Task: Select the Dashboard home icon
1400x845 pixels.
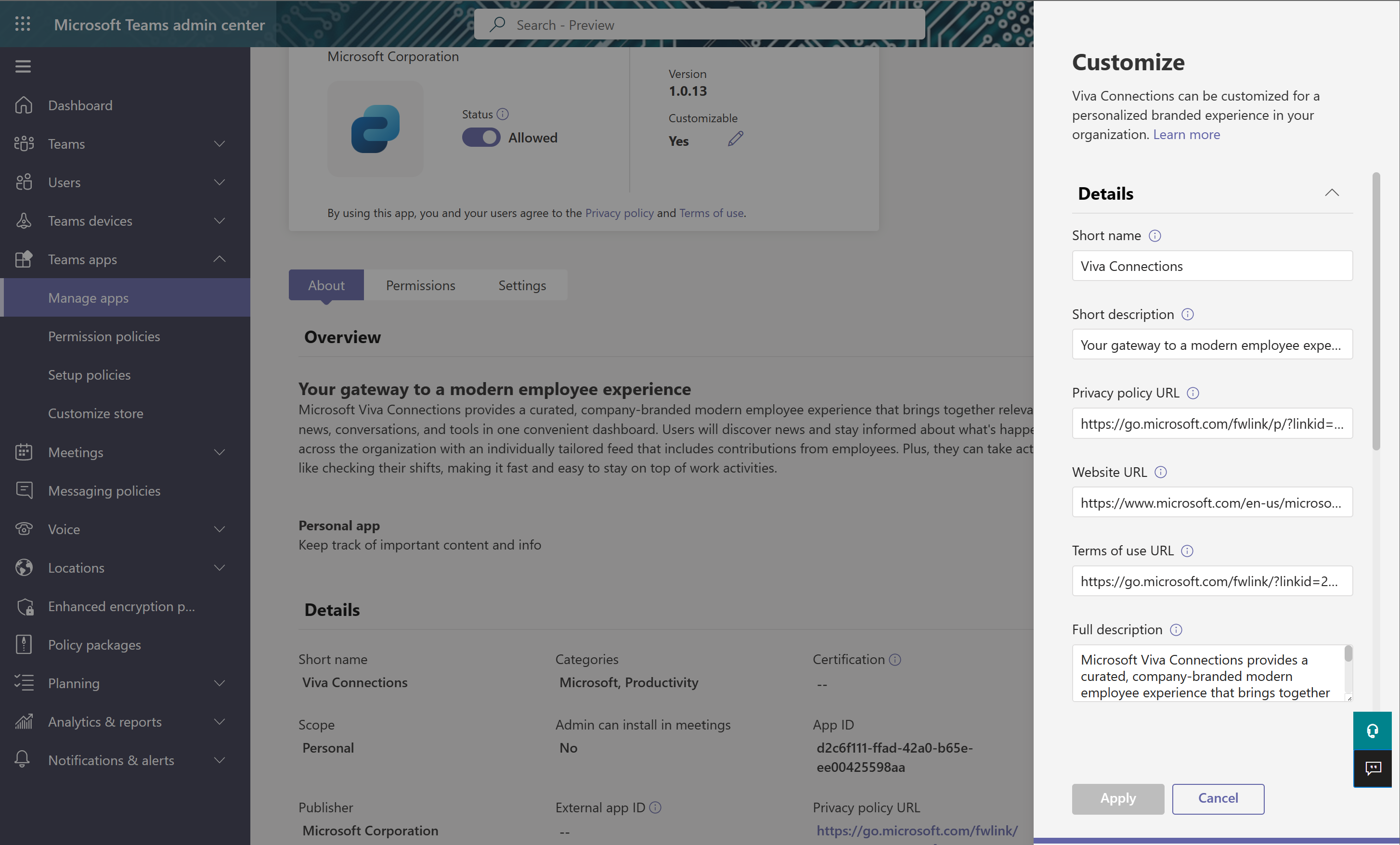Action: pyautogui.click(x=23, y=105)
